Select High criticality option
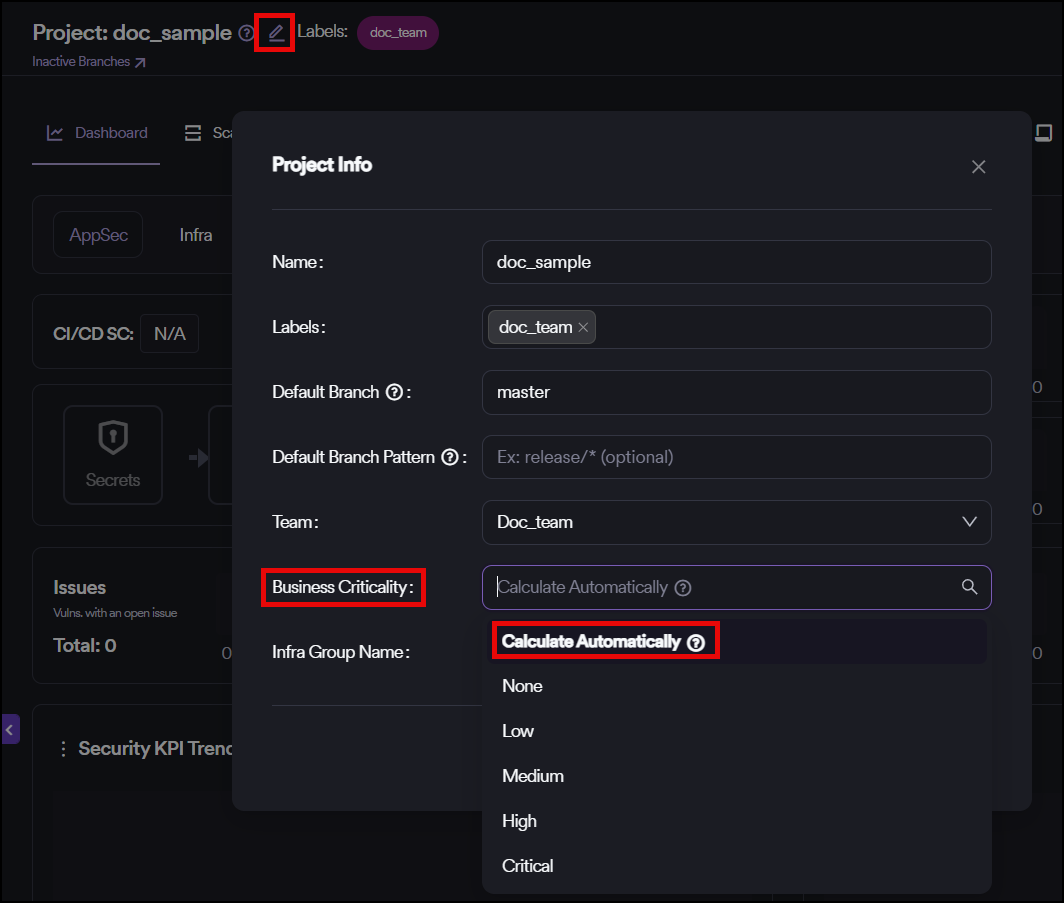1064x903 pixels. 519,821
